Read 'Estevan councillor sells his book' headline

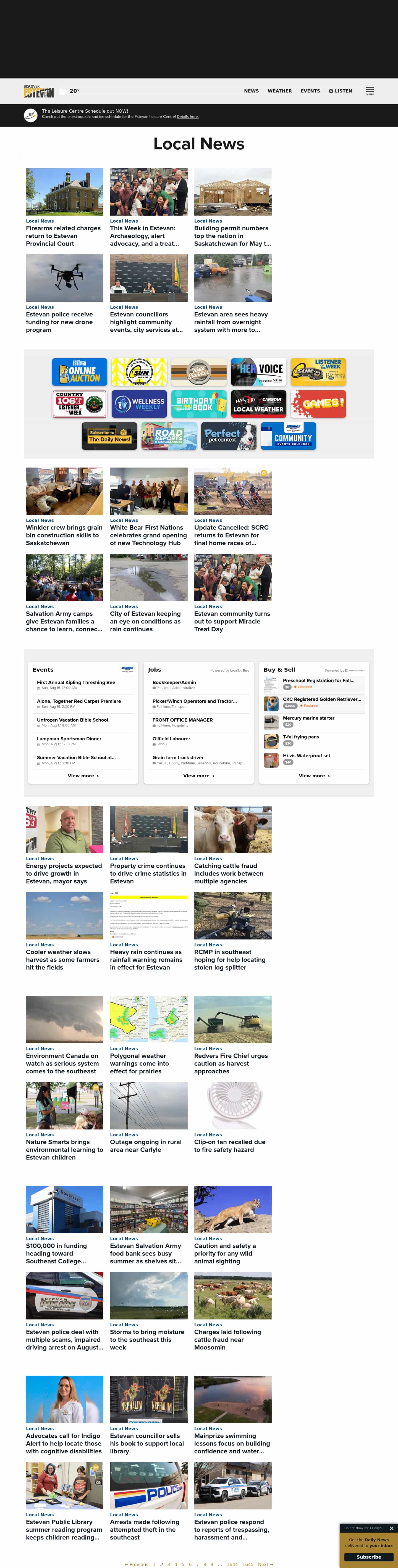pyautogui.click(x=147, y=1443)
